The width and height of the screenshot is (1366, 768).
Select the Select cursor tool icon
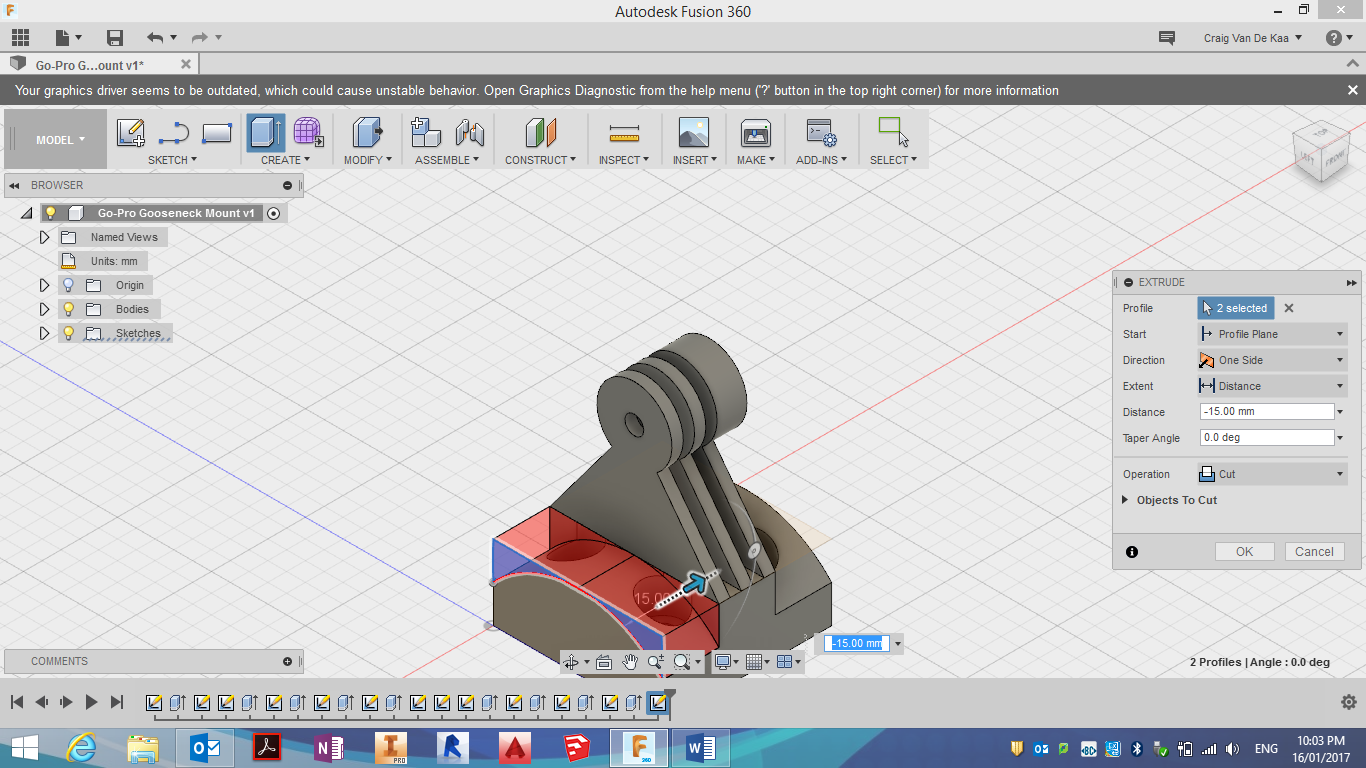pos(892,133)
